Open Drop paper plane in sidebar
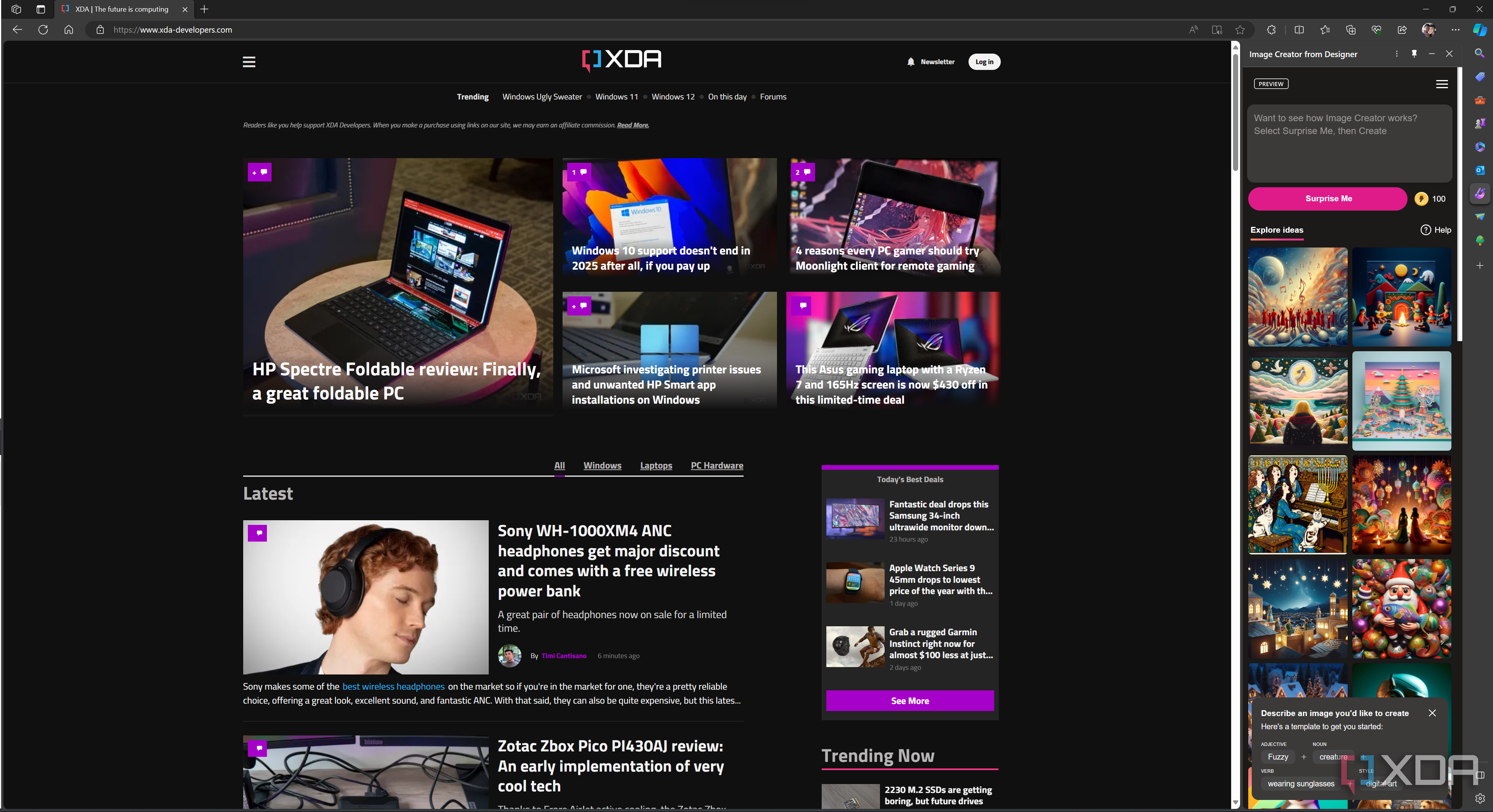This screenshot has width=1493, height=812. pos(1480,217)
